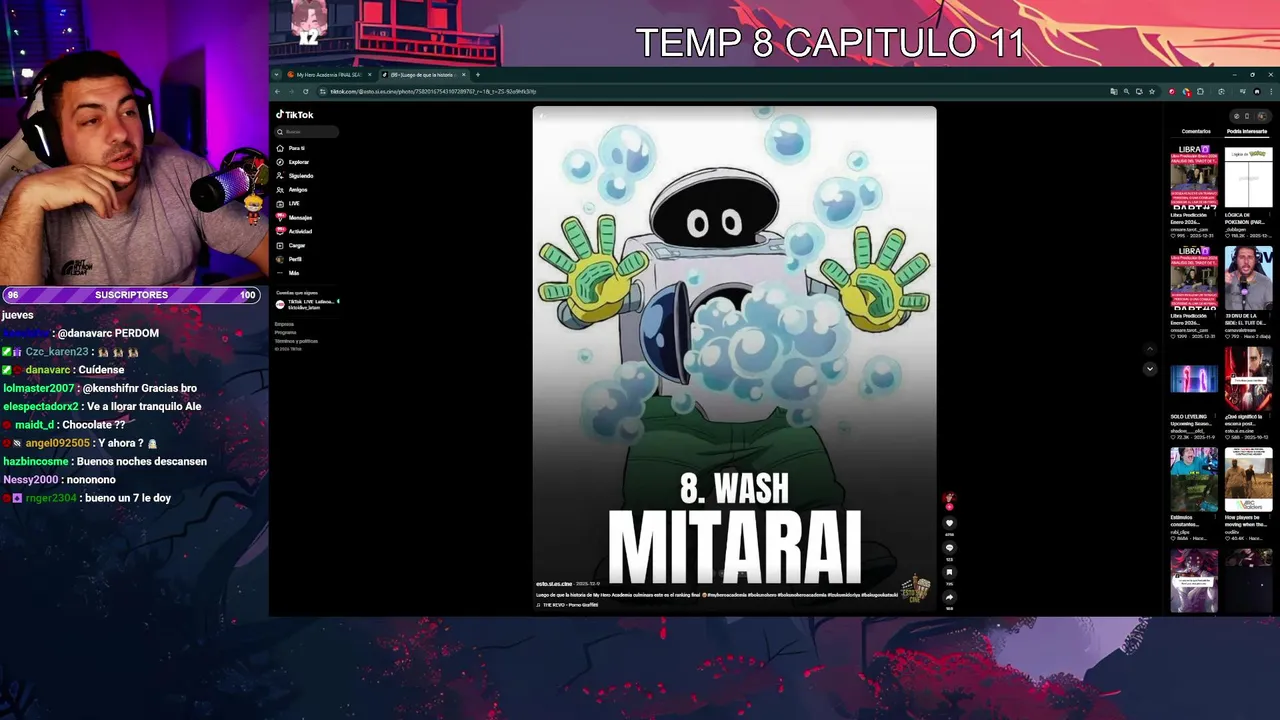Click chat user Nessy2000
The image size is (1280, 720).
pos(31,479)
